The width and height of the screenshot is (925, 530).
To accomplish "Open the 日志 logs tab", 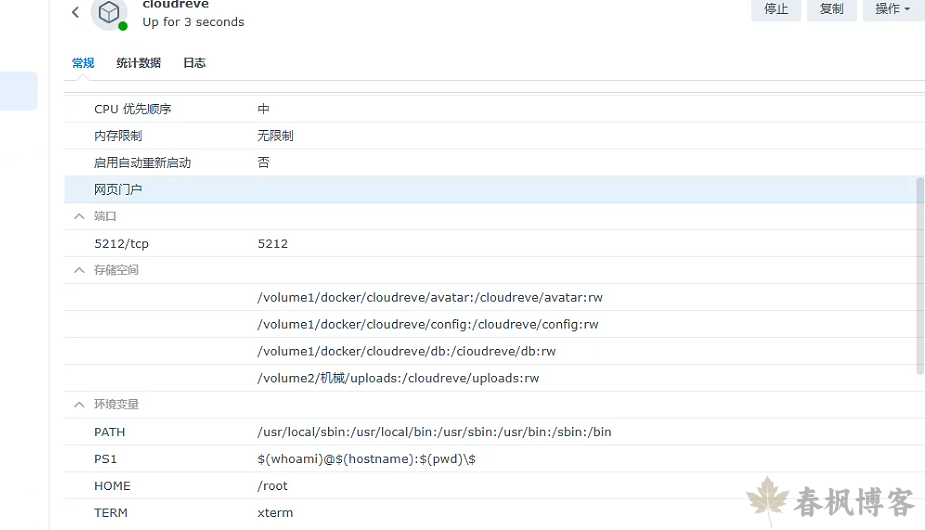I will [x=194, y=63].
